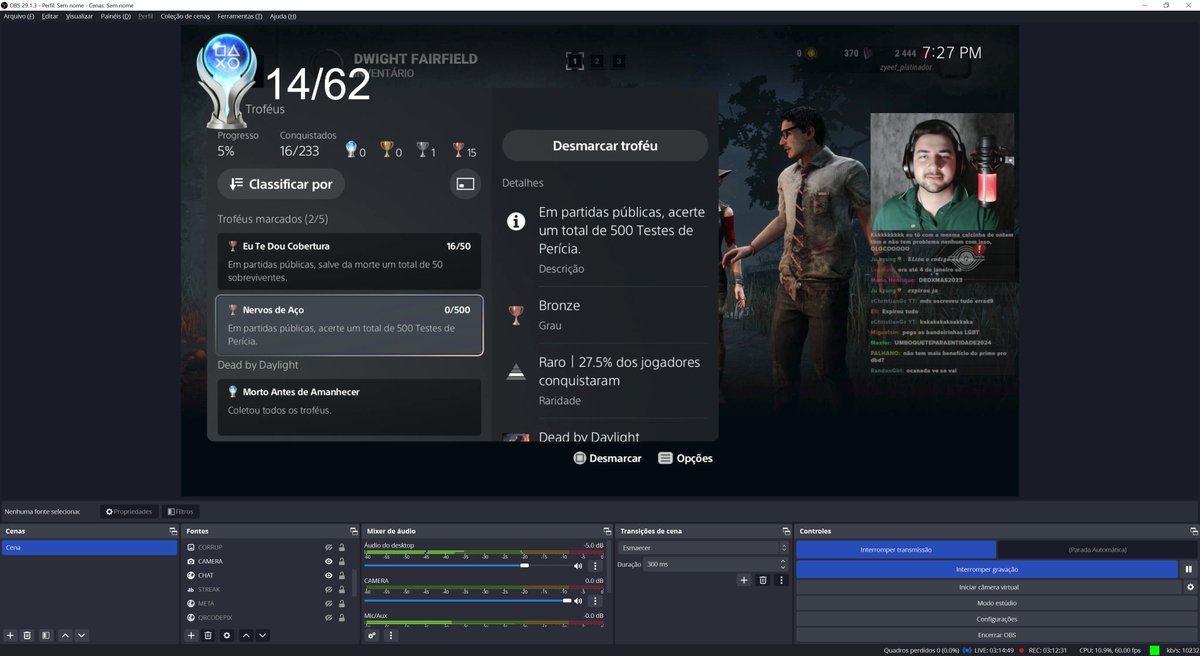Select the Cena scene in the Cenas list
1200x656 pixels.
coord(90,548)
